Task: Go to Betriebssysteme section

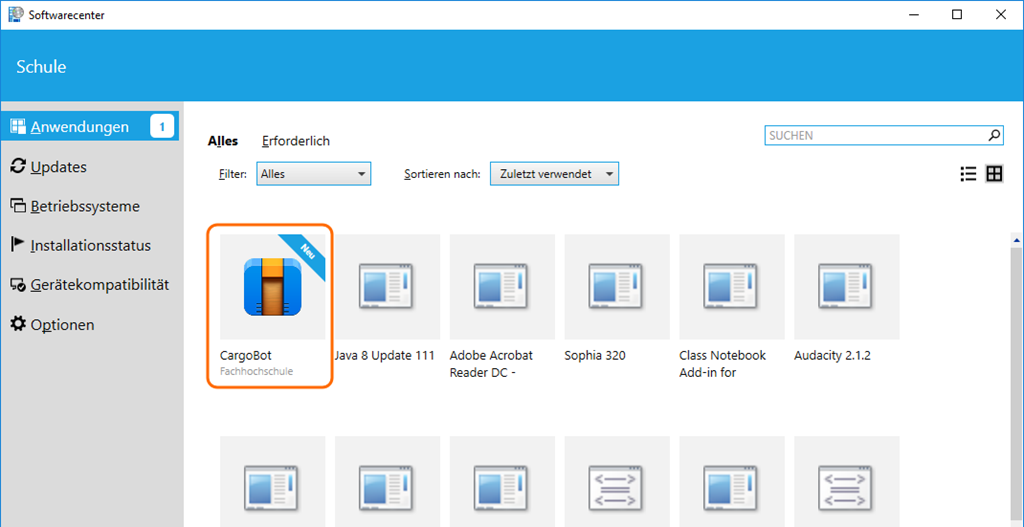Action: (x=84, y=206)
